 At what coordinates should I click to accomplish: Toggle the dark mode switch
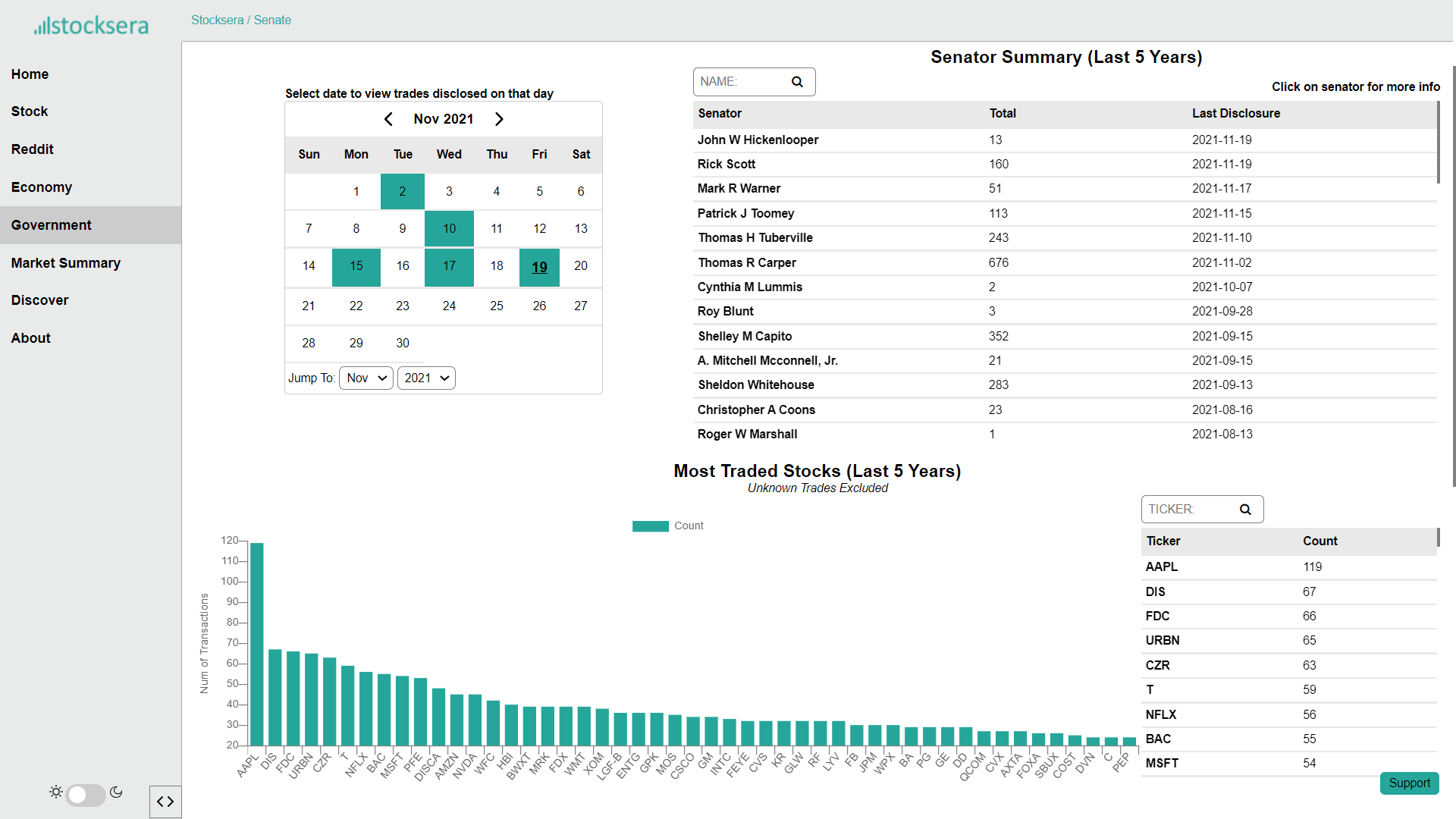coord(86,795)
